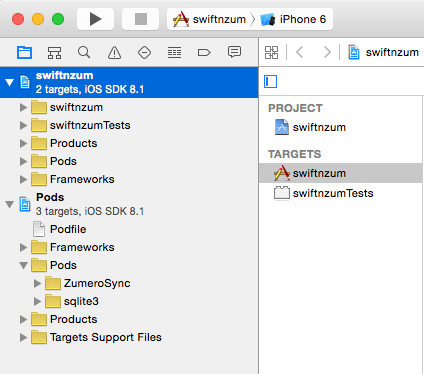Image resolution: width=424 pixels, height=374 pixels.
Task: Go back in editor history
Action: (x=300, y=52)
